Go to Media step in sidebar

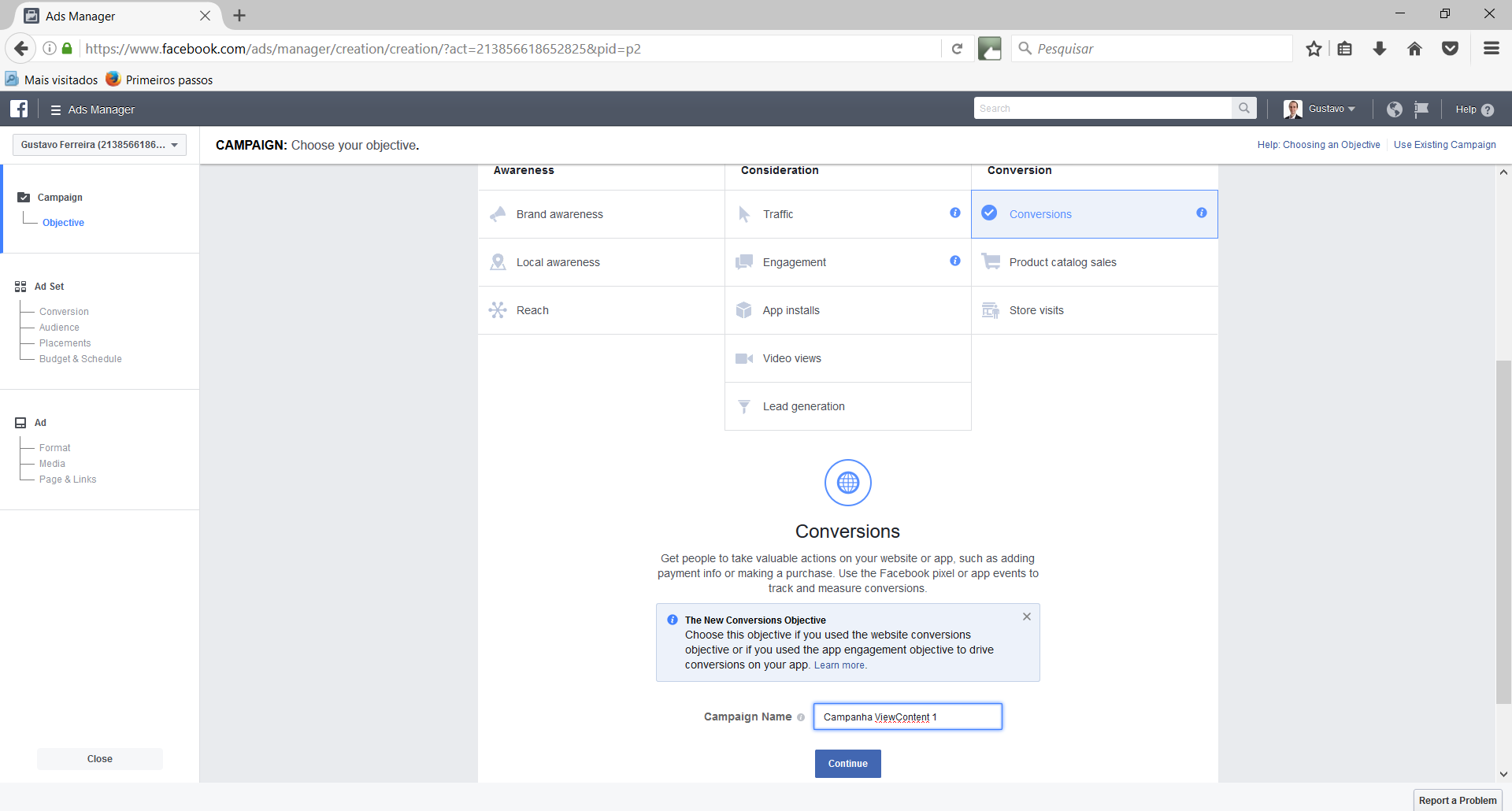point(52,464)
